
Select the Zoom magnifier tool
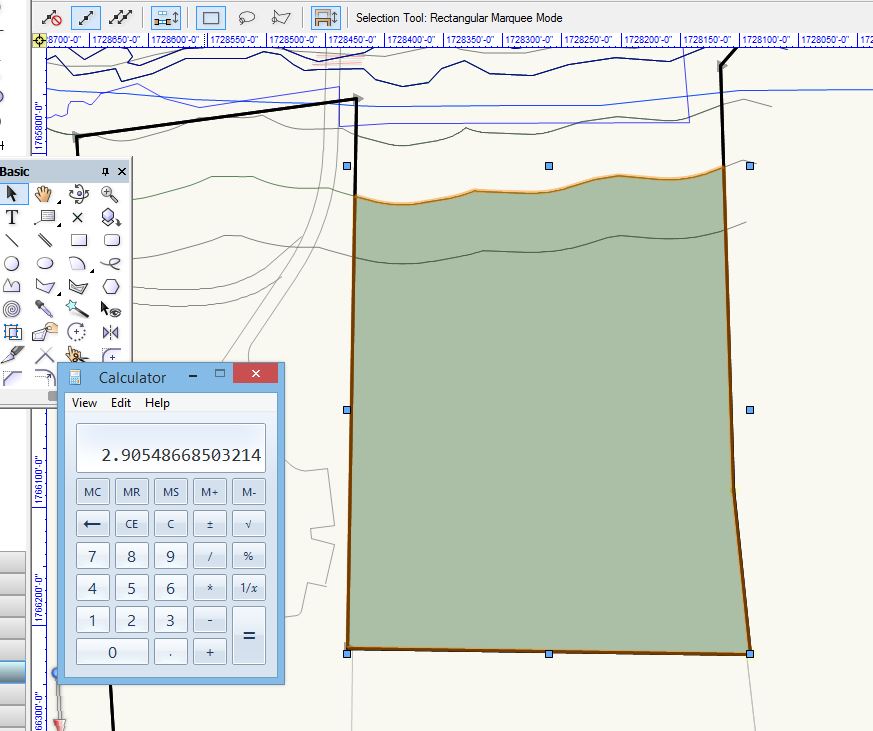[x=111, y=194]
